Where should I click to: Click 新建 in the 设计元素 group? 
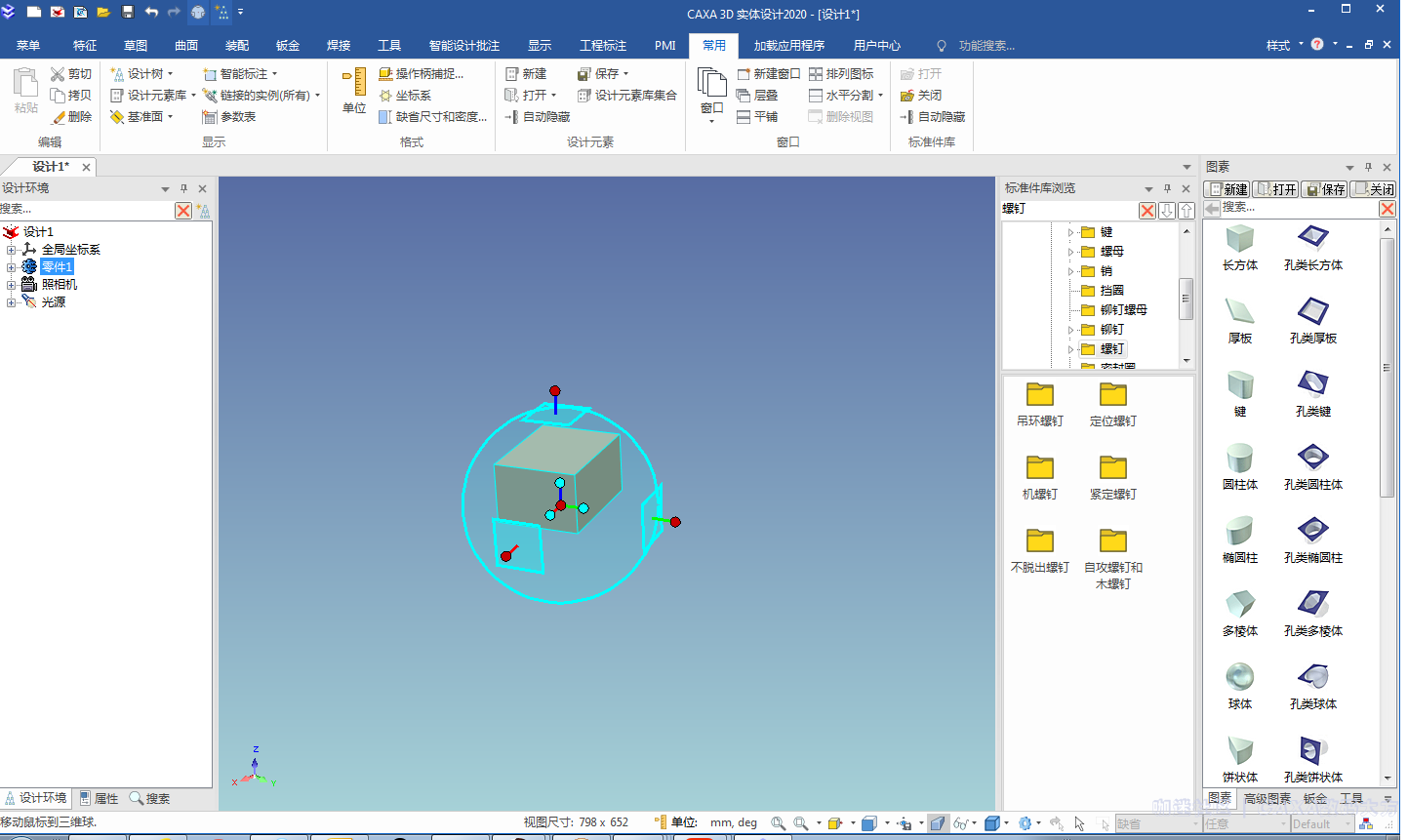(526, 74)
